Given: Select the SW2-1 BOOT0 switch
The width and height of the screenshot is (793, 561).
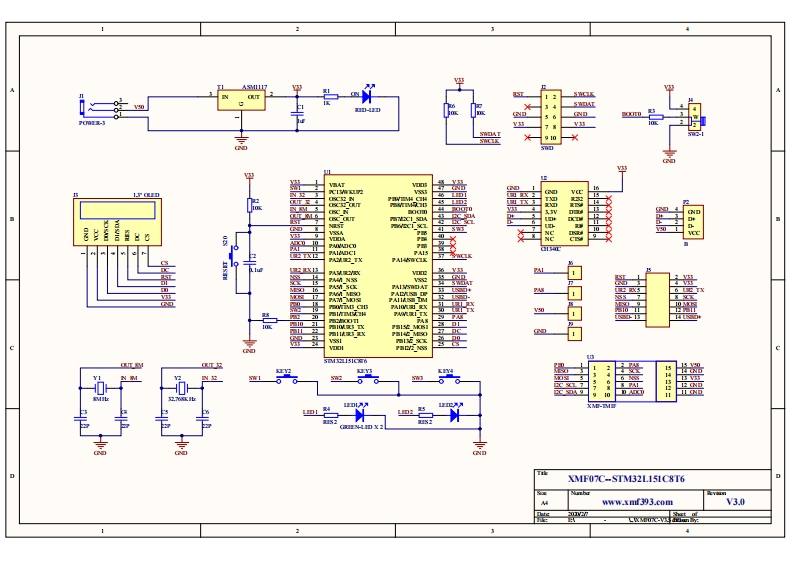Looking at the screenshot, I should click(x=693, y=114).
